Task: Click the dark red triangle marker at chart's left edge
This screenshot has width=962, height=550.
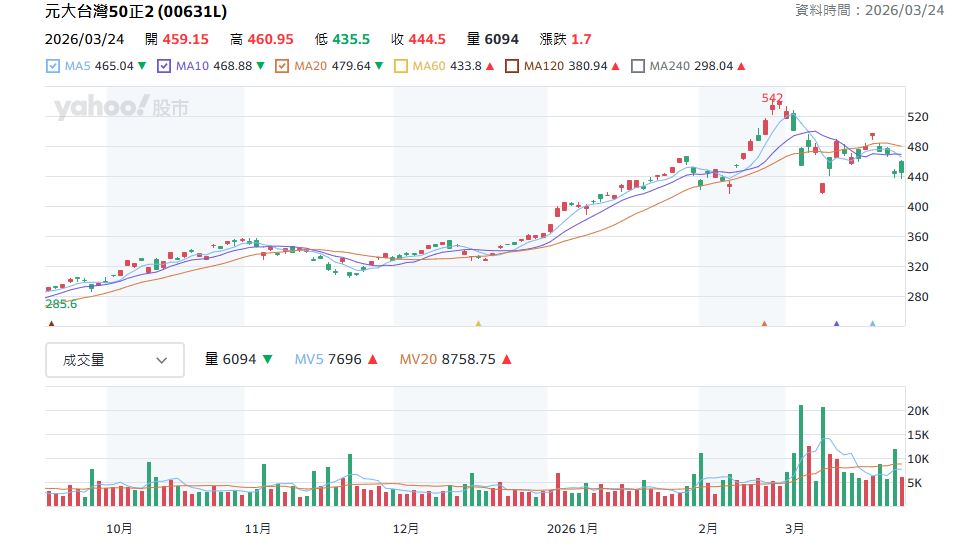Action: click(51, 324)
